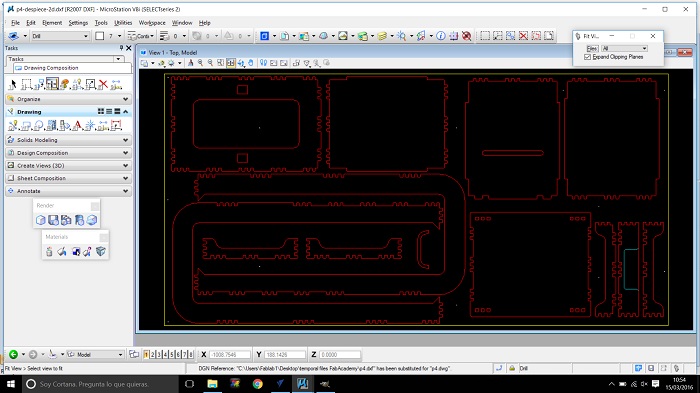The height and width of the screenshot is (393, 700).
Task: Toggle view number 4 button
Action: pos(165,355)
